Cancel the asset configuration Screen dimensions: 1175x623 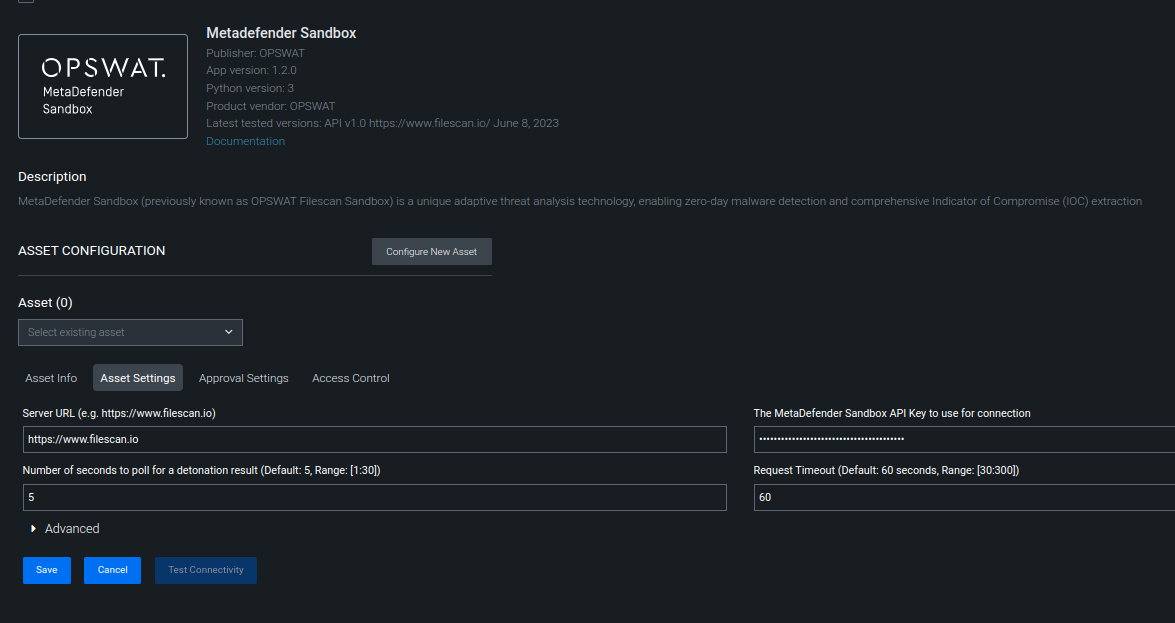click(112, 570)
